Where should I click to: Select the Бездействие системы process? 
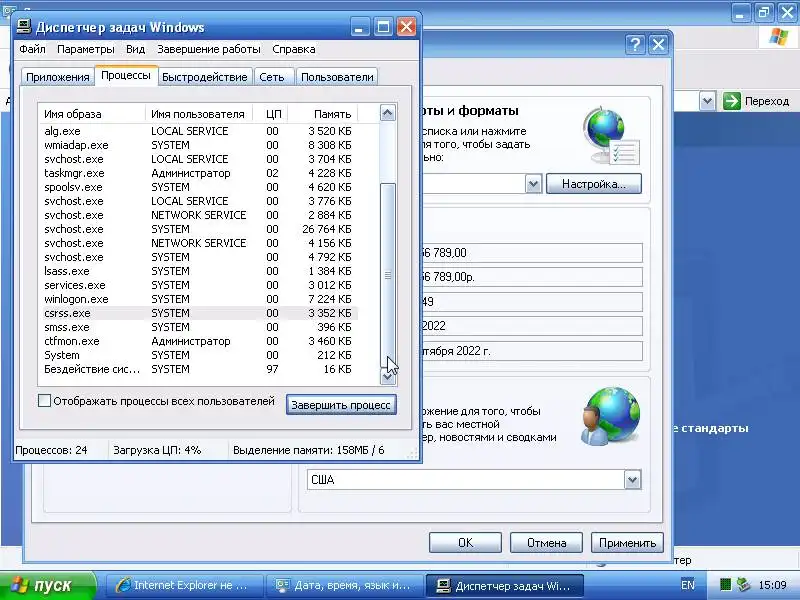pyautogui.click(x=199, y=369)
